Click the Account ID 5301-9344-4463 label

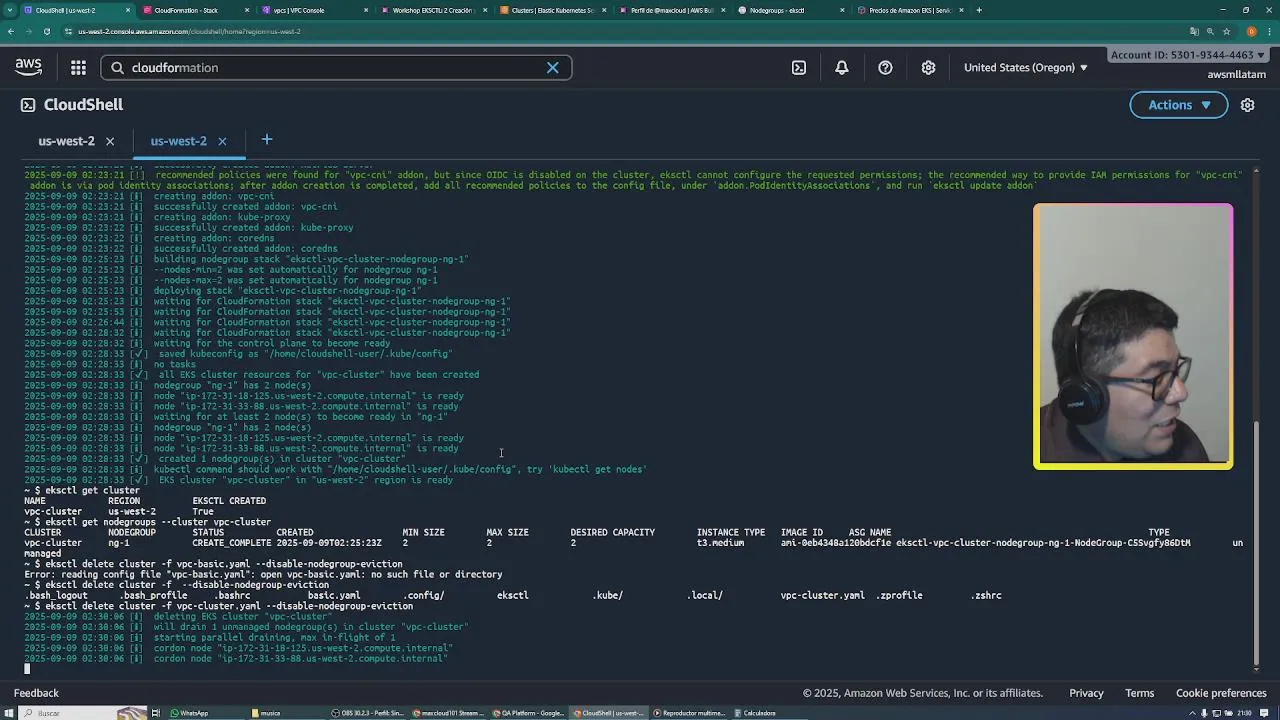1182,55
